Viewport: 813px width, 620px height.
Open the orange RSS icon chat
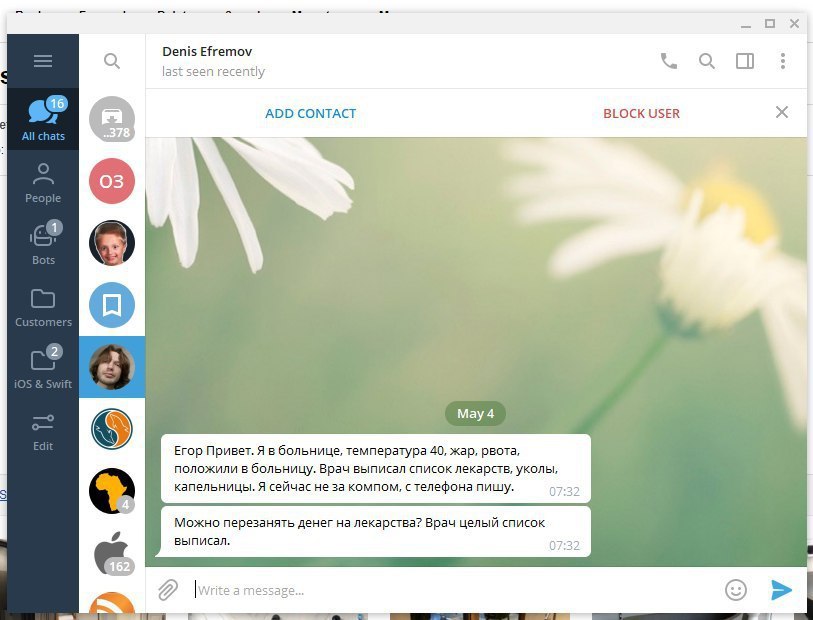(112, 603)
